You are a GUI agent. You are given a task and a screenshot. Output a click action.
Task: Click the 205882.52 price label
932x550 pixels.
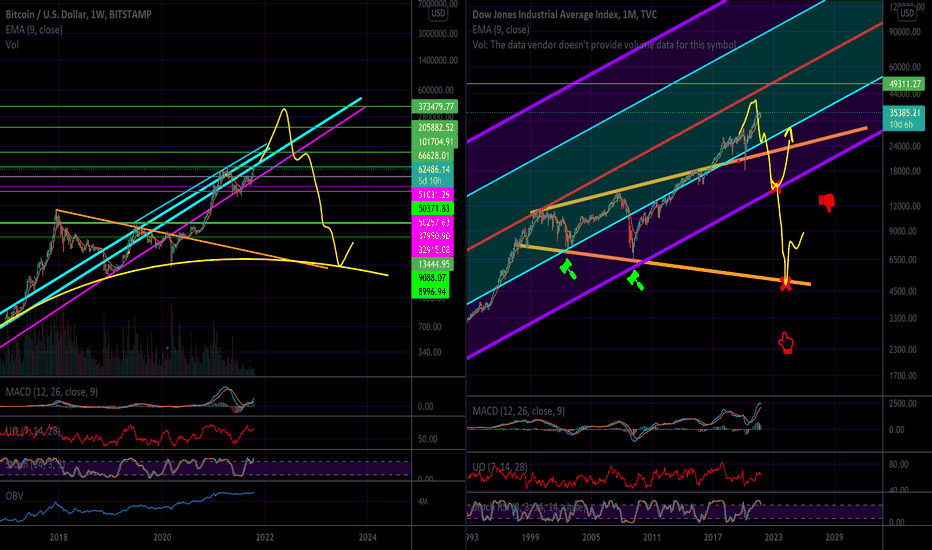(436, 127)
